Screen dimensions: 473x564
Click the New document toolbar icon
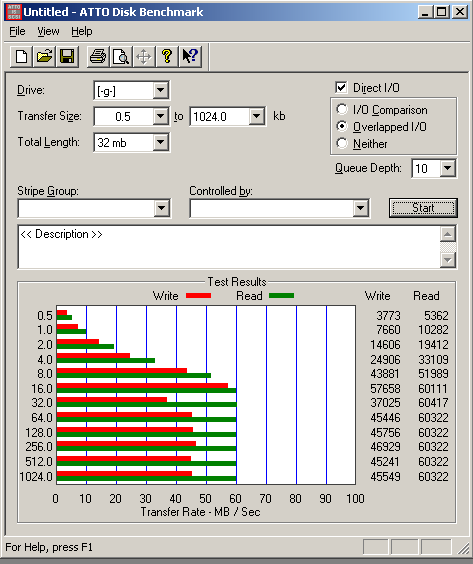[21, 56]
